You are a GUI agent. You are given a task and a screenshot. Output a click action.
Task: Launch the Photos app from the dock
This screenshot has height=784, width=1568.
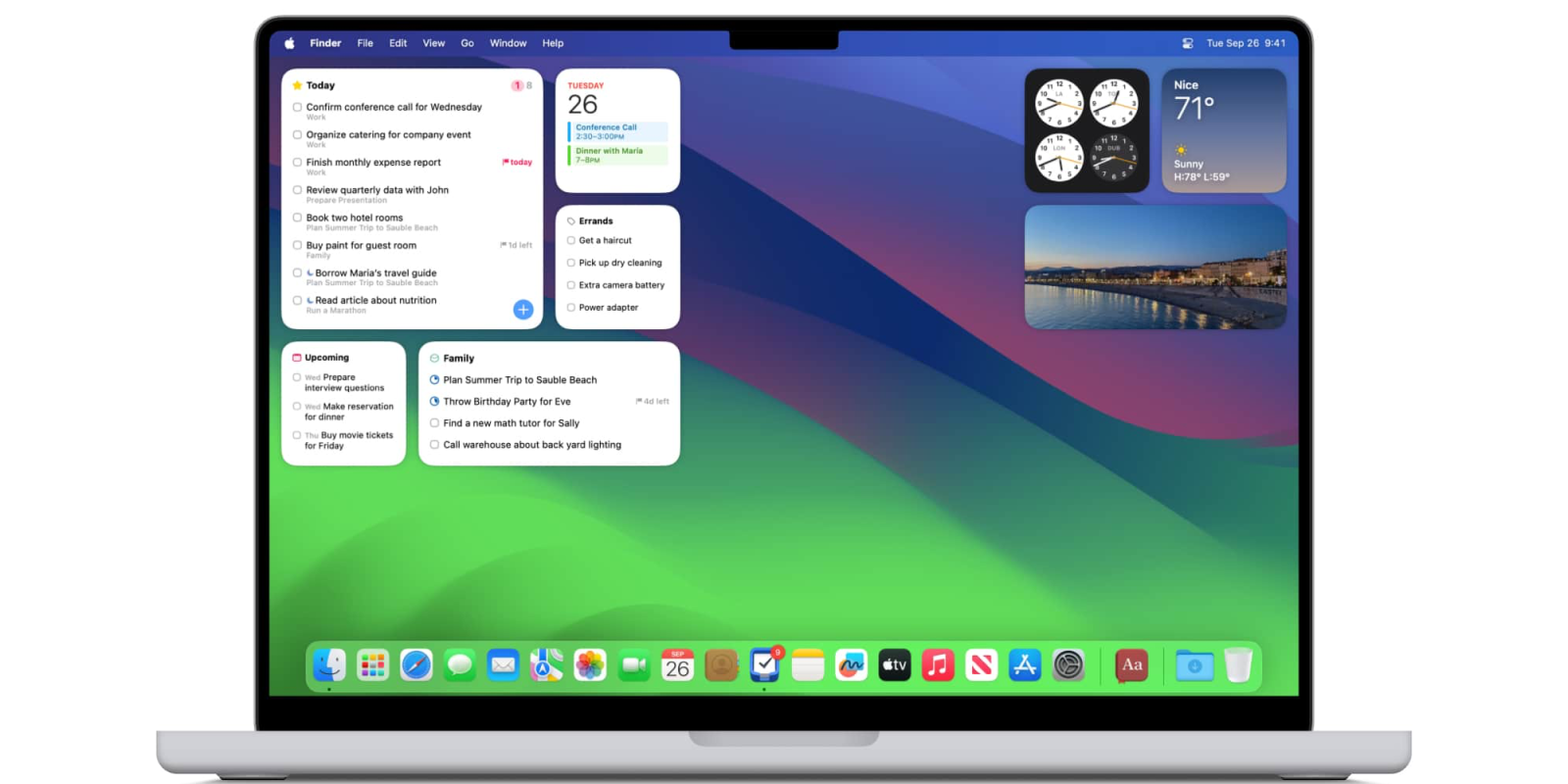click(x=590, y=665)
